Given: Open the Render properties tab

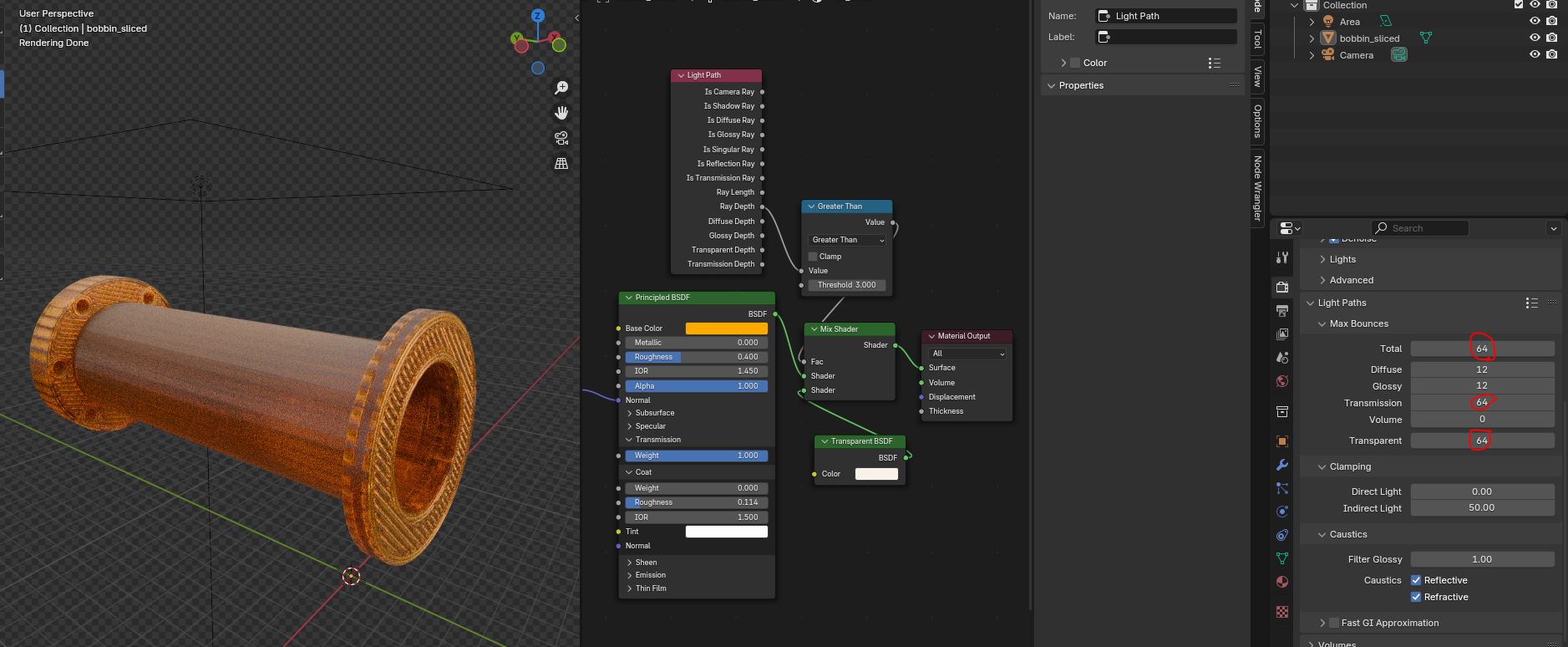Looking at the screenshot, I should pyautogui.click(x=1282, y=288).
